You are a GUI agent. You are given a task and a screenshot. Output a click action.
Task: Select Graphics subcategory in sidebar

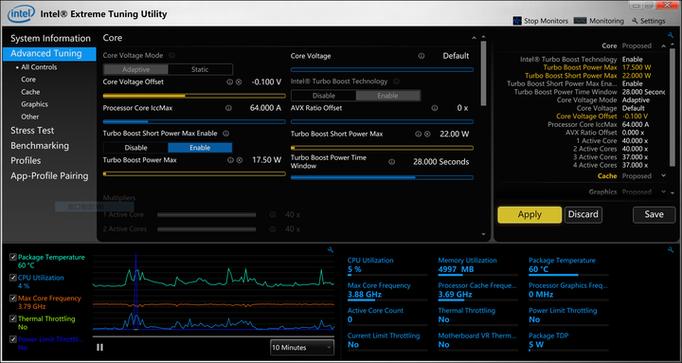click(x=34, y=104)
